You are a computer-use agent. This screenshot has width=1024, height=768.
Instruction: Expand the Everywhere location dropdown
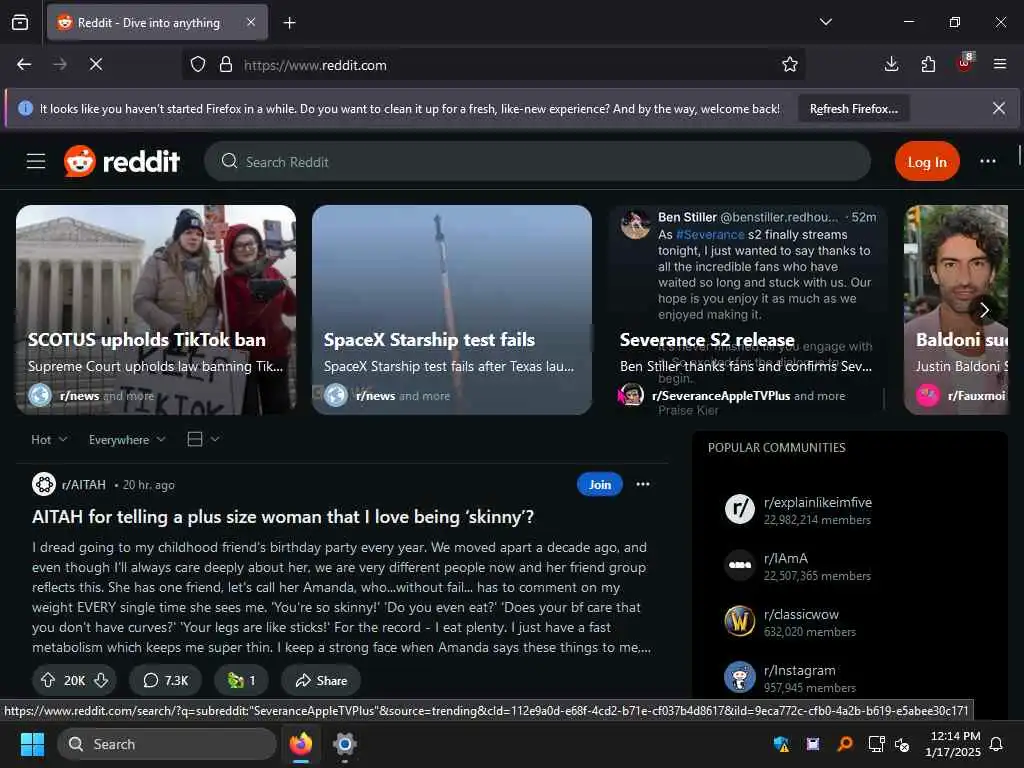click(127, 440)
